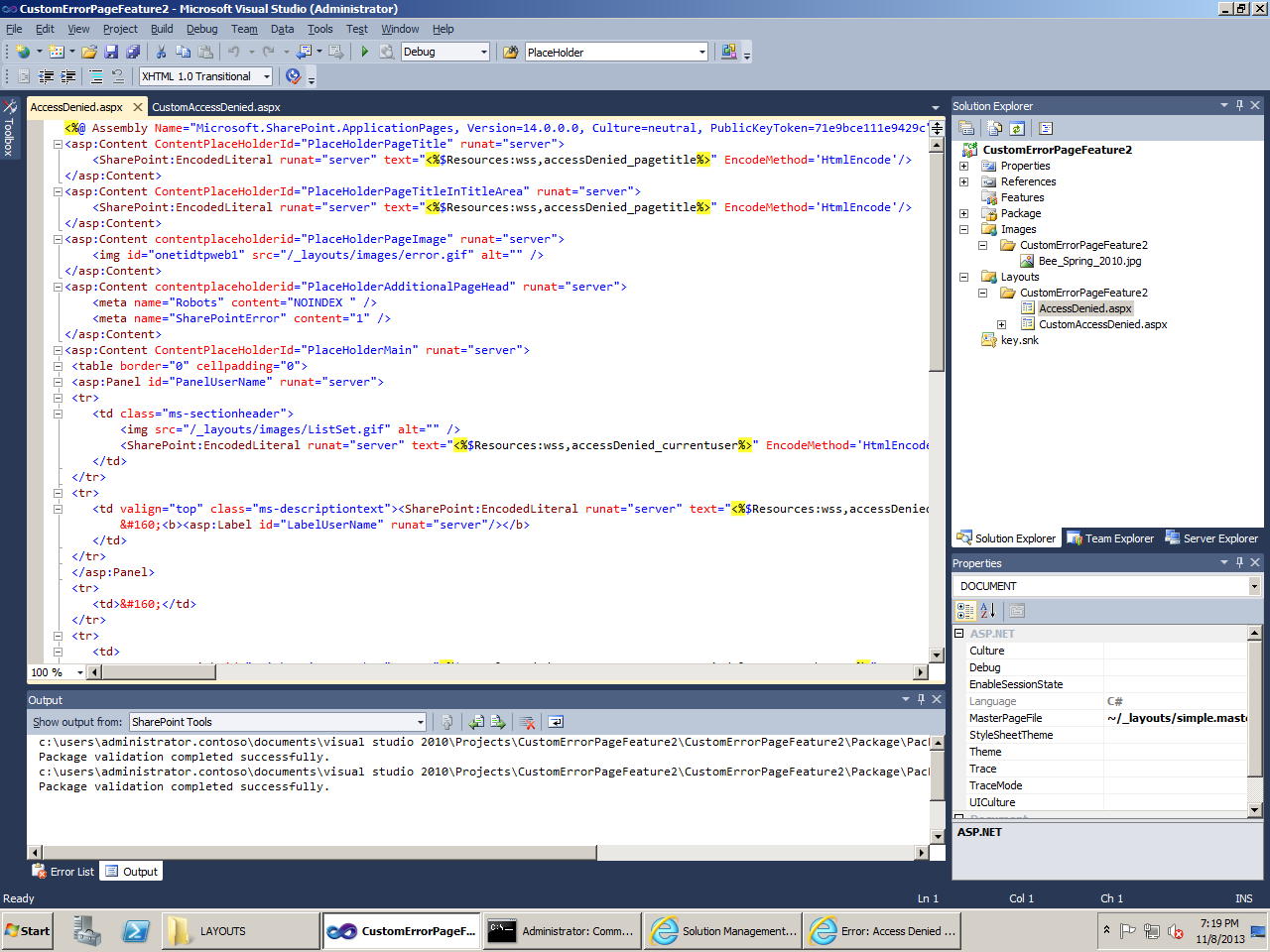Select key.snk in Solution Explorer

(x=1019, y=340)
